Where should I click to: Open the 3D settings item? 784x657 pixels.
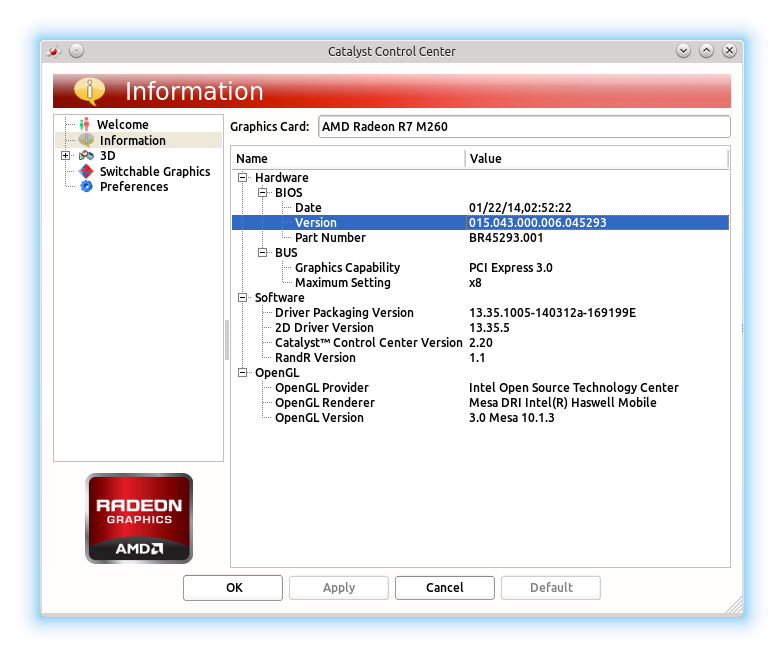[108, 156]
